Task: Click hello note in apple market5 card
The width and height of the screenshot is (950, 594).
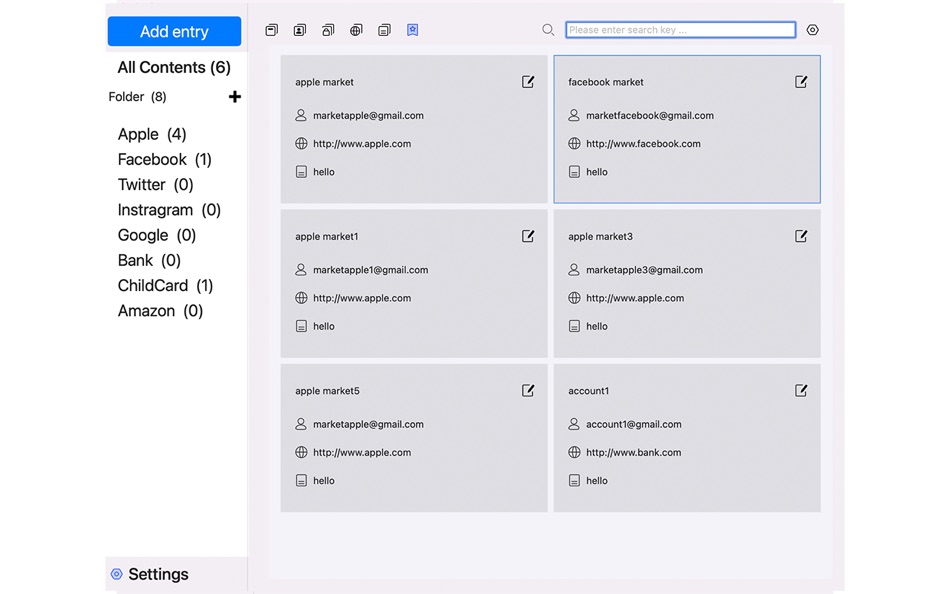Action: pos(324,481)
